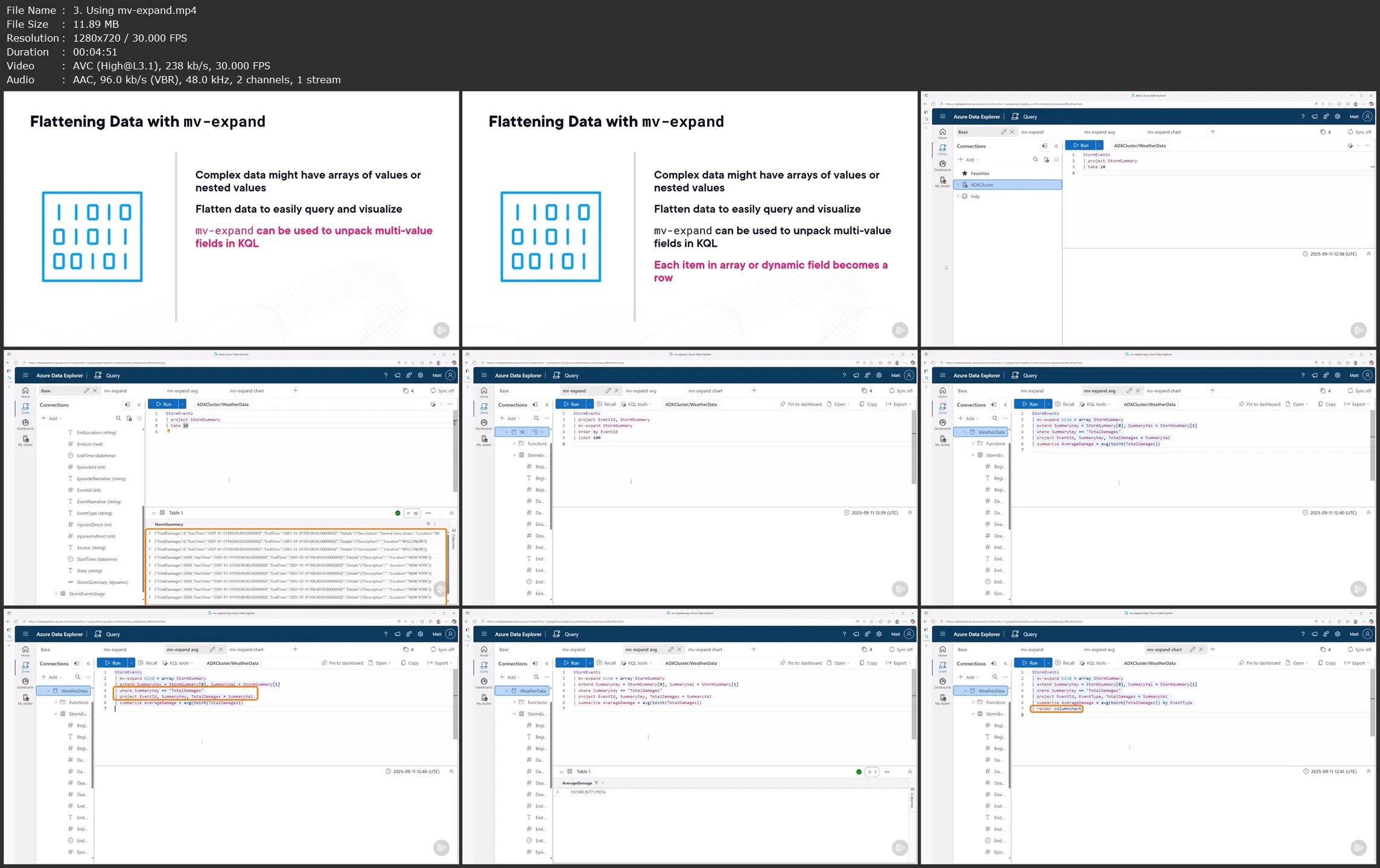Collapse Connections pane in window listing Favorites
Screen dimensions: 1380x868
coord(1056,146)
